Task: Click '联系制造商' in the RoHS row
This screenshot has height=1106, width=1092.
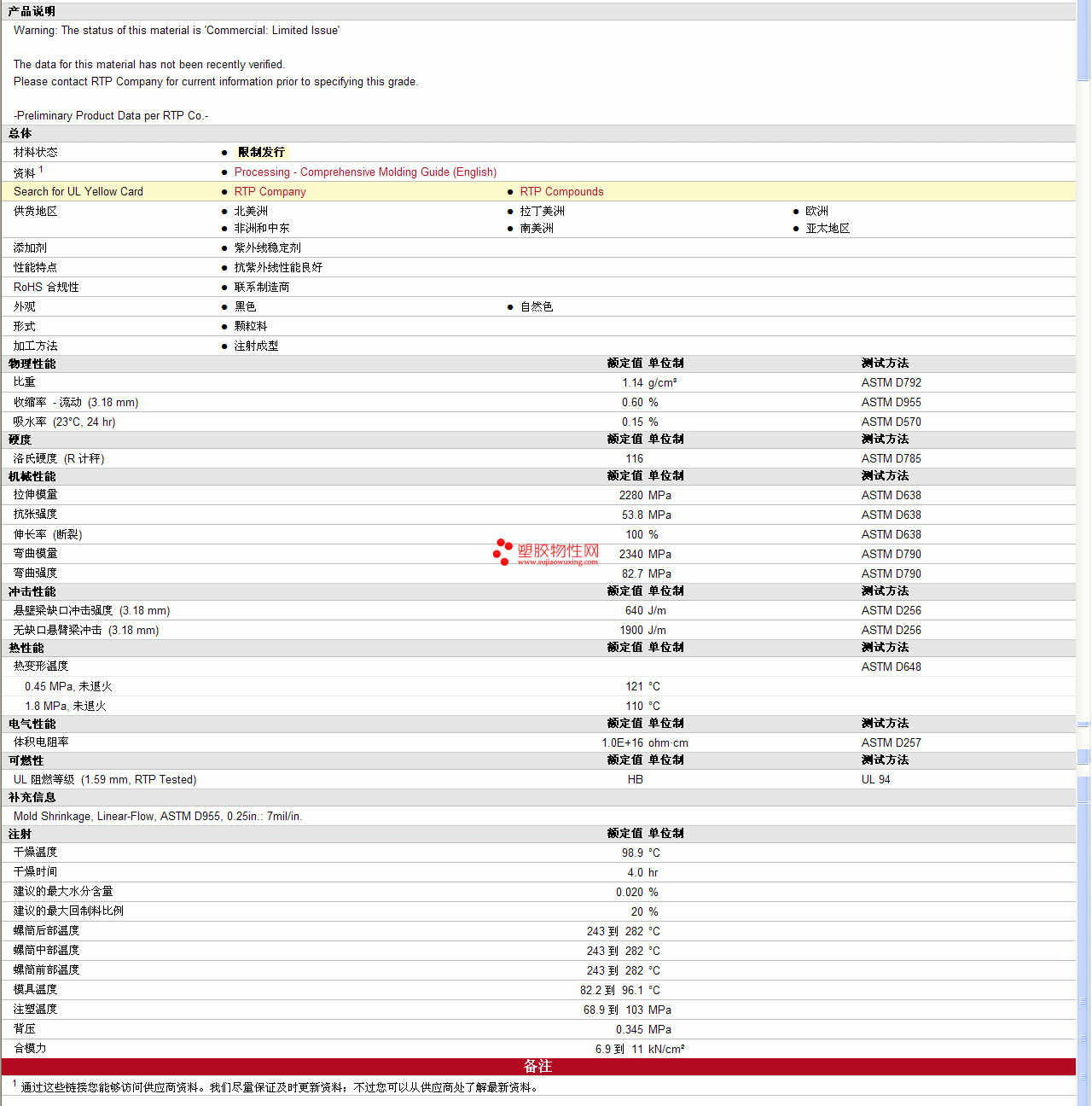Action: [x=262, y=288]
